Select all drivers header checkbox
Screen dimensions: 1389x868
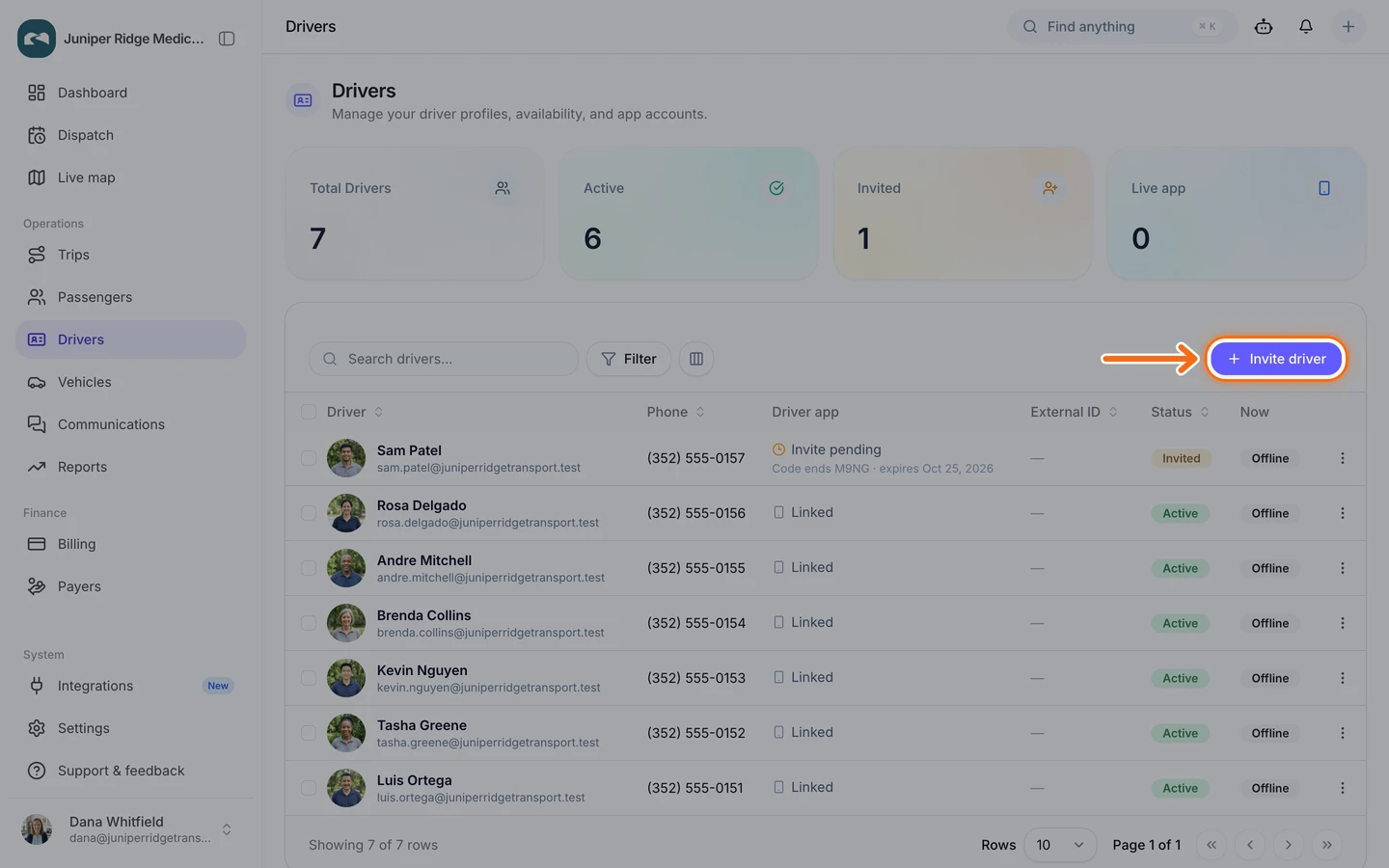(x=309, y=412)
